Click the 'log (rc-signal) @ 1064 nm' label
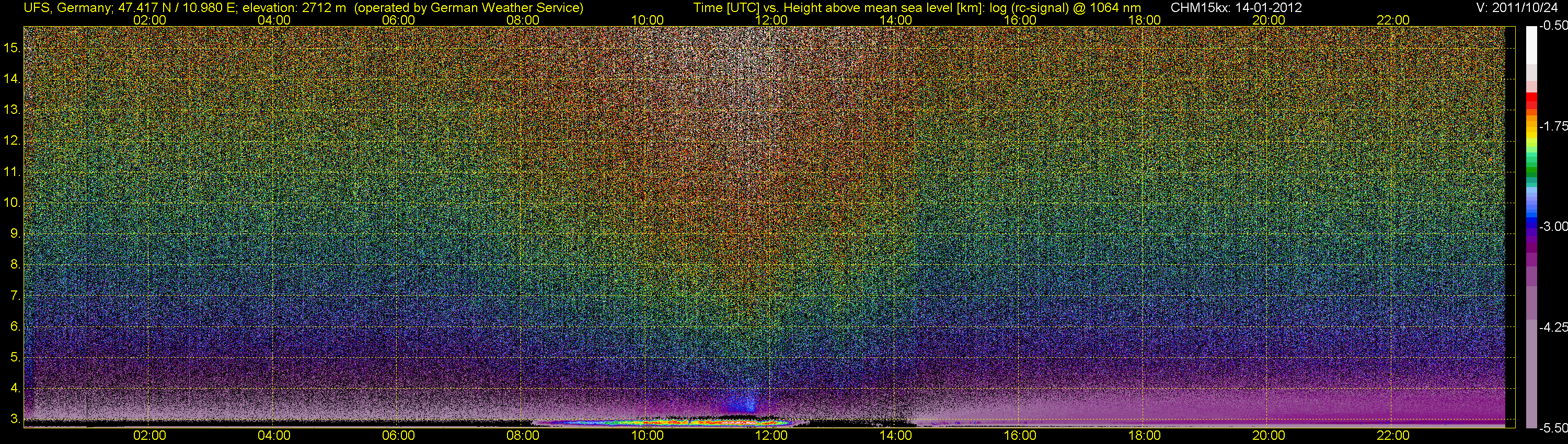Image resolution: width=1568 pixels, height=444 pixels. (1066, 8)
